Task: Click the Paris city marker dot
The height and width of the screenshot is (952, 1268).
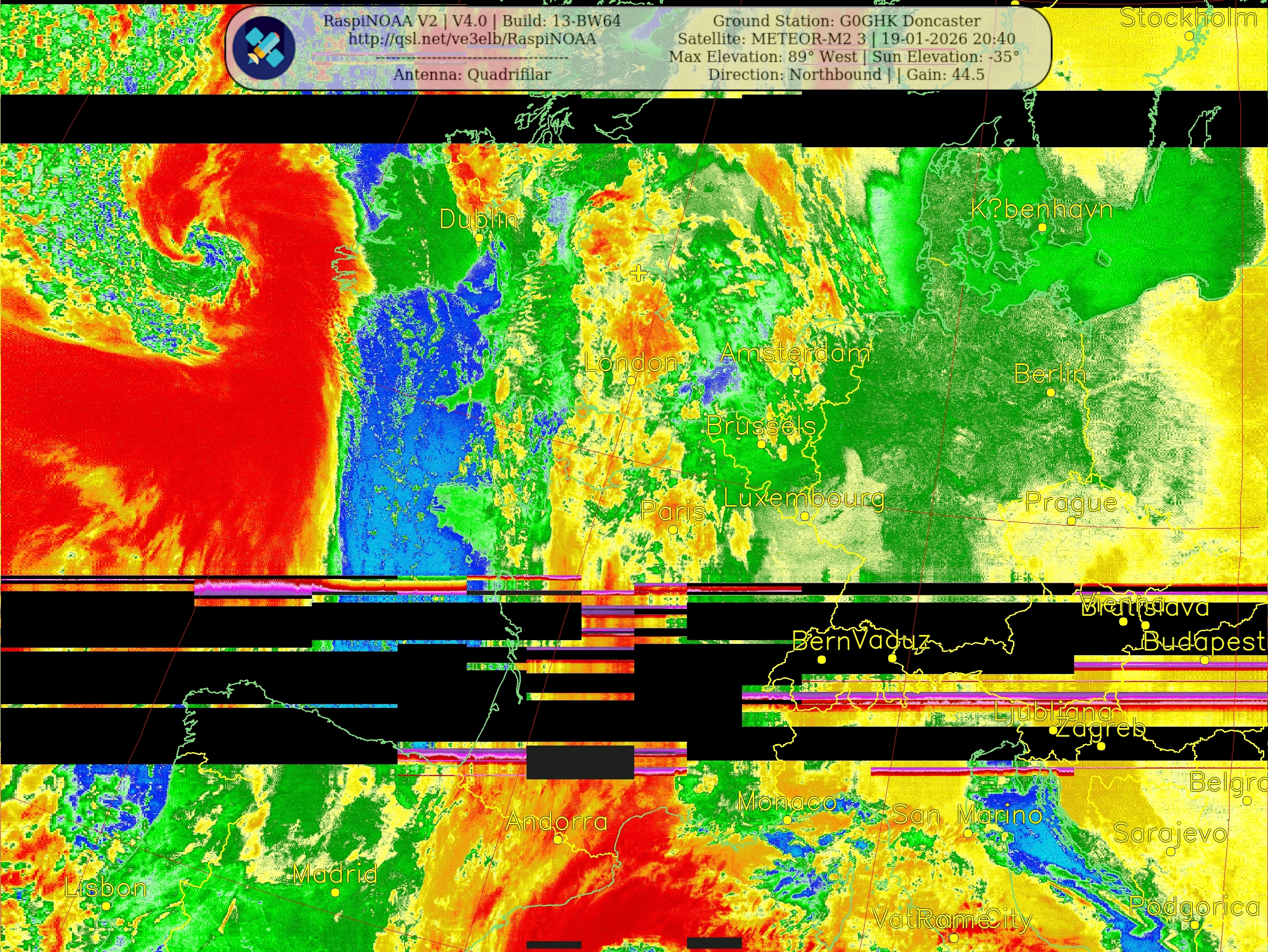Action: 673,530
